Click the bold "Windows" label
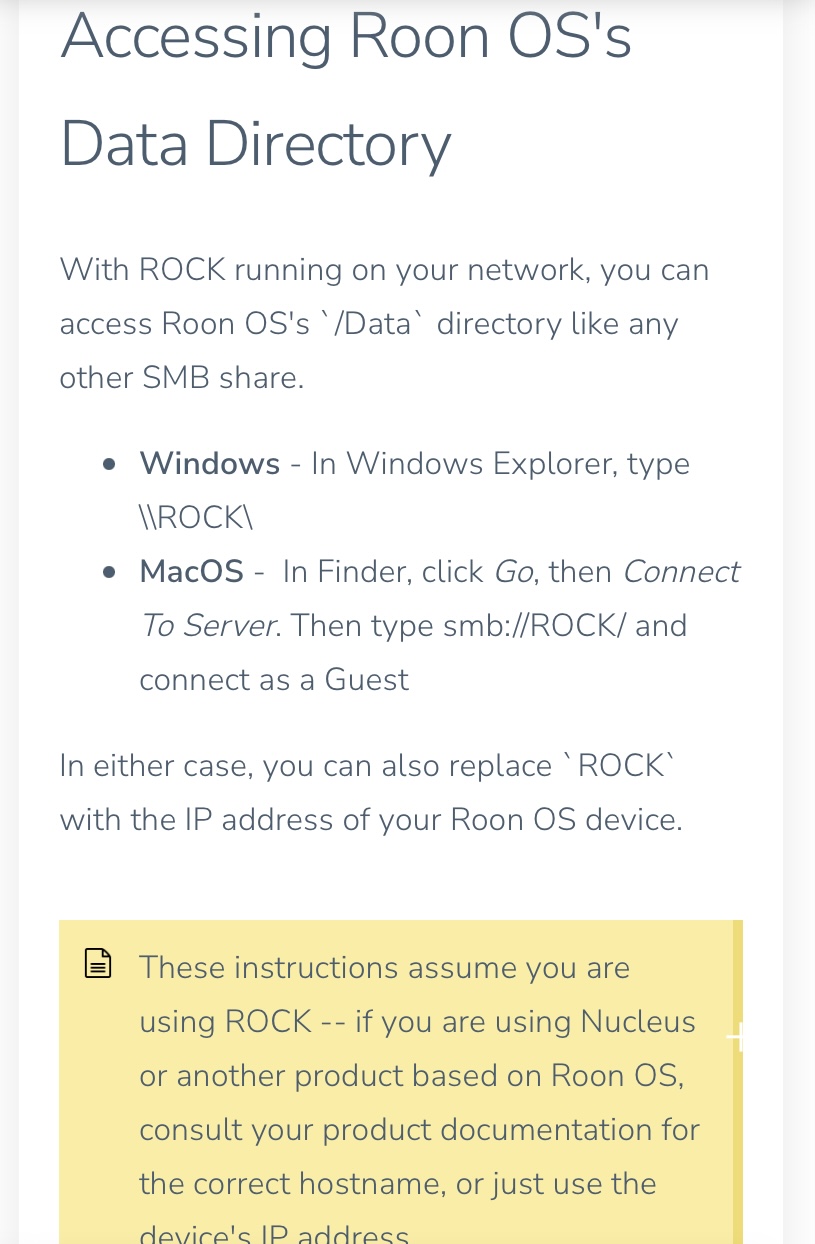 tap(210, 464)
